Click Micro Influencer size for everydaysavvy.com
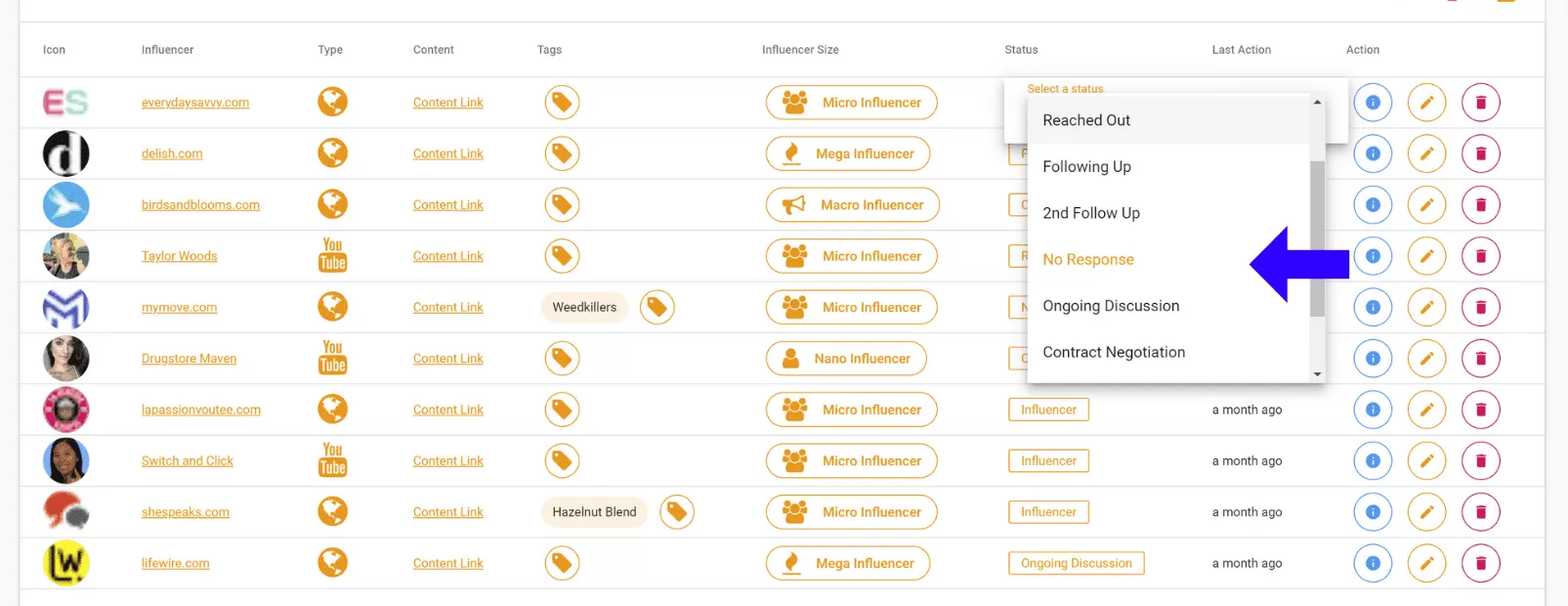The image size is (1568, 606). click(851, 102)
